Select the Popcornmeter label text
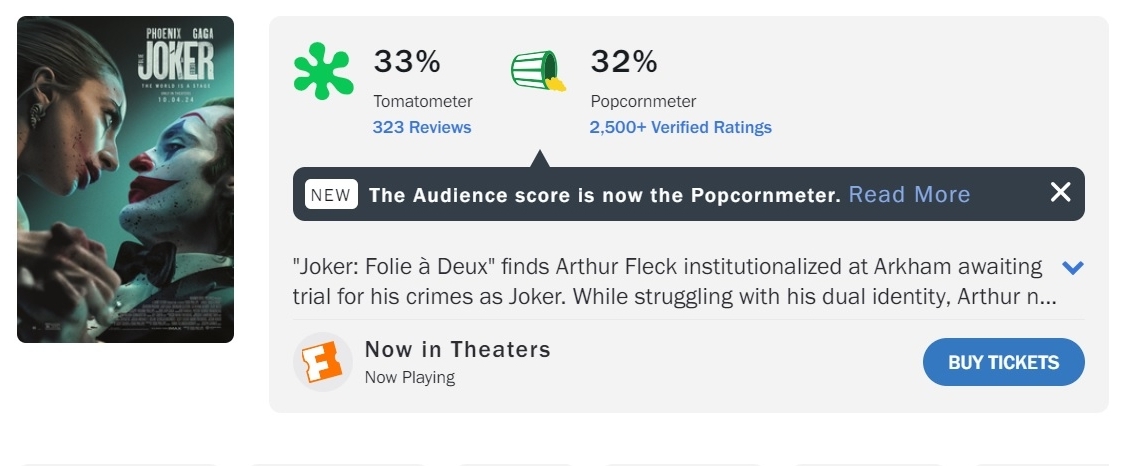 [643, 101]
